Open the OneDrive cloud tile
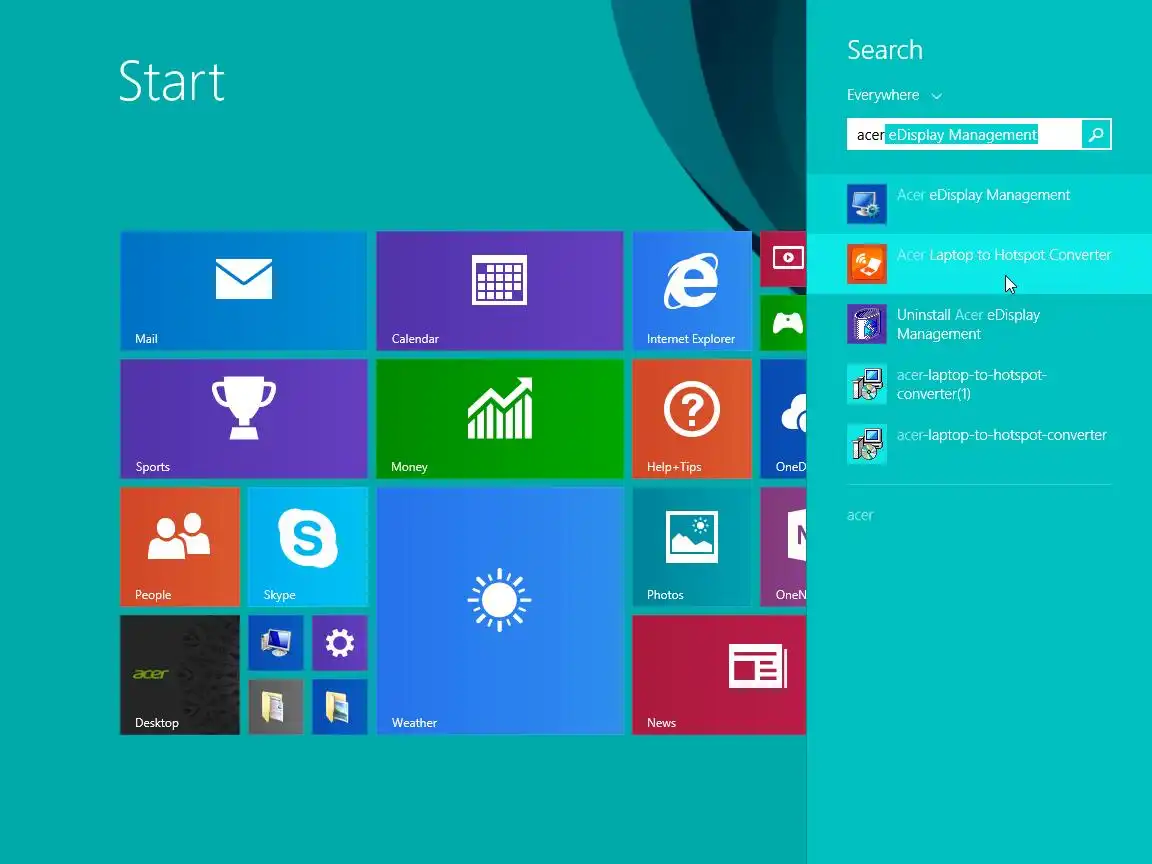 point(783,419)
